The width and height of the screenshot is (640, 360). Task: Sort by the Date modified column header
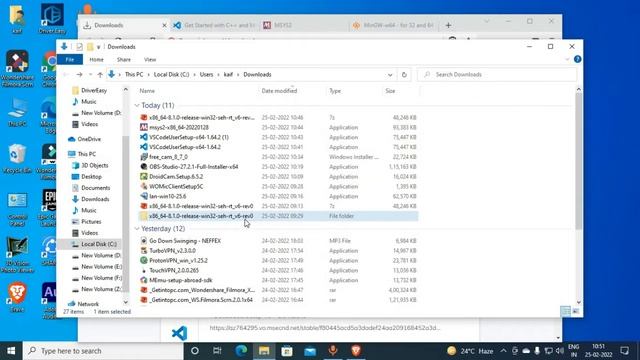(x=279, y=91)
